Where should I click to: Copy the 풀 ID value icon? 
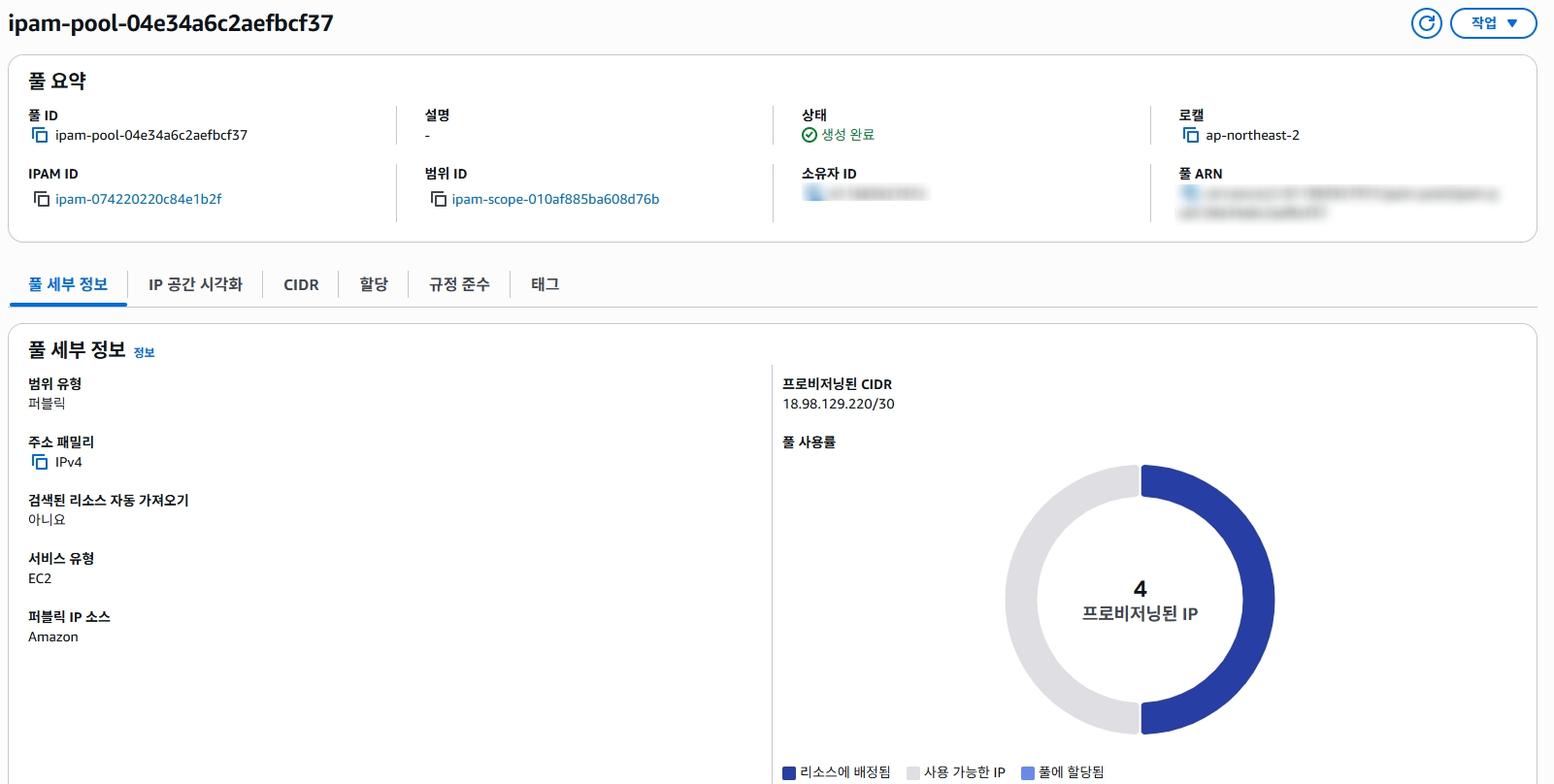point(40,135)
